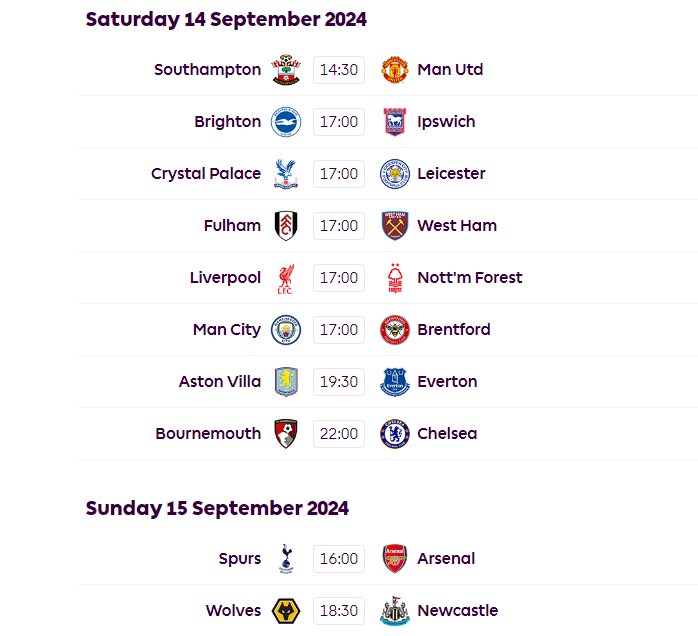Click the 22:00 Bournemouth kickoff time
698x636 pixels.
(339, 434)
